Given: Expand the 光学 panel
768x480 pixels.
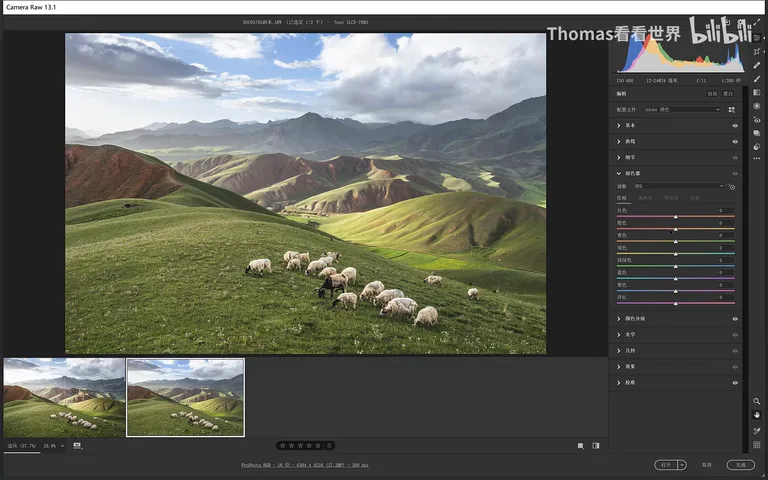Looking at the screenshot, I should pos(619,335).
